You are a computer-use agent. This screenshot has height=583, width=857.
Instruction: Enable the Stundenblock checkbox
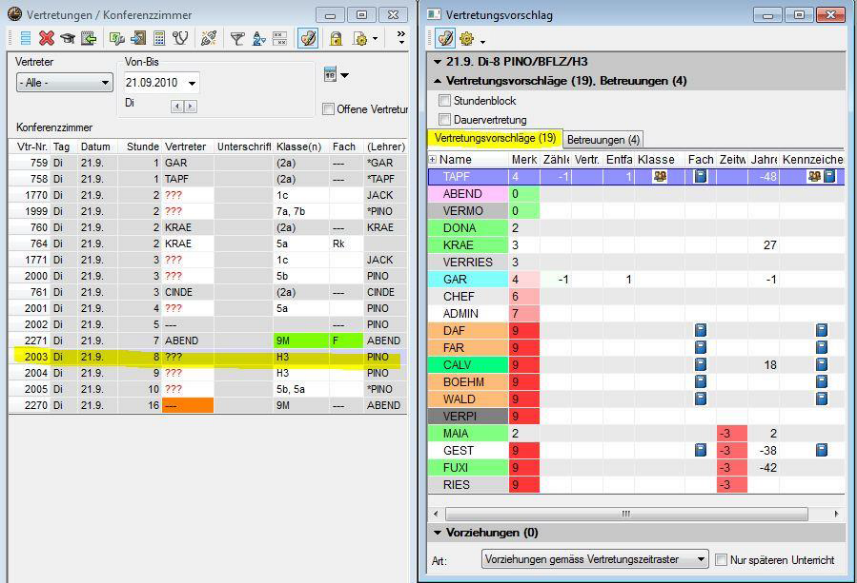tap(445, 101)
